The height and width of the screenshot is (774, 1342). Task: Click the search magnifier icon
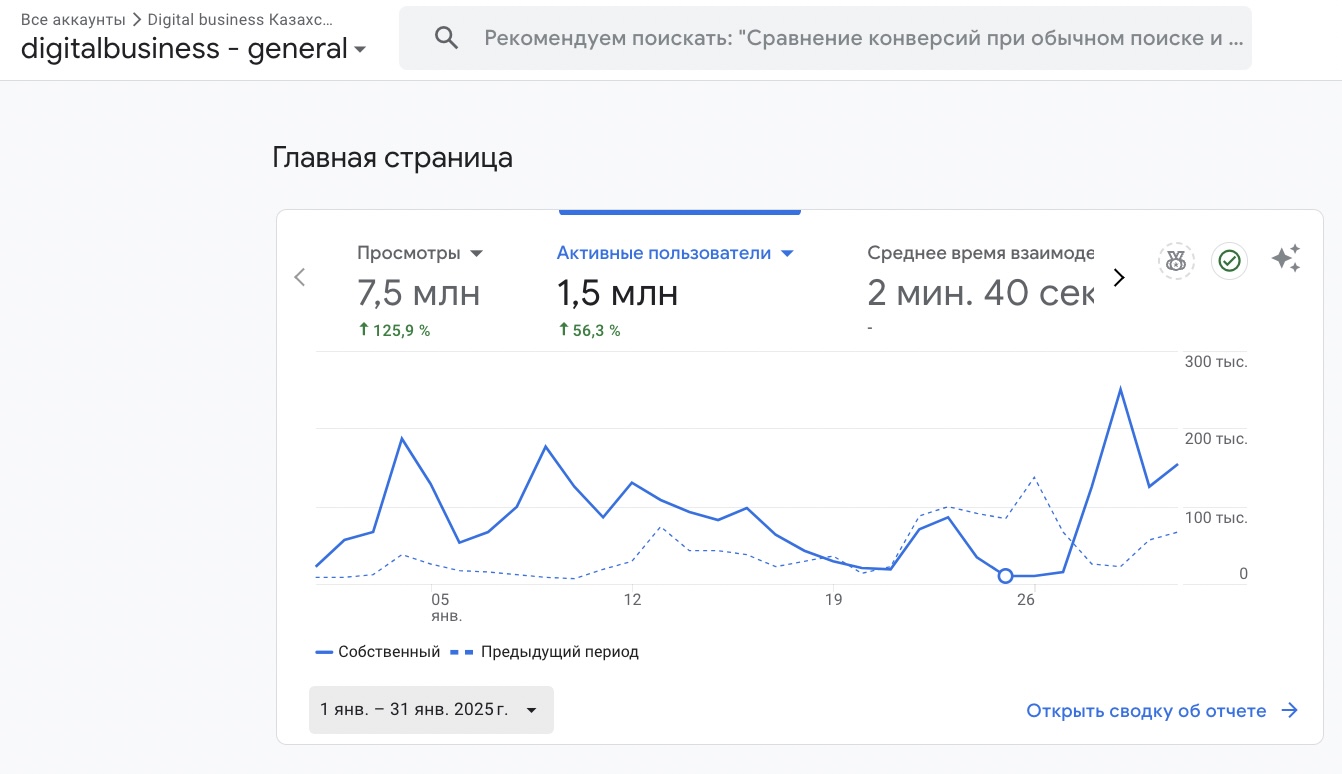click(446, 38)
